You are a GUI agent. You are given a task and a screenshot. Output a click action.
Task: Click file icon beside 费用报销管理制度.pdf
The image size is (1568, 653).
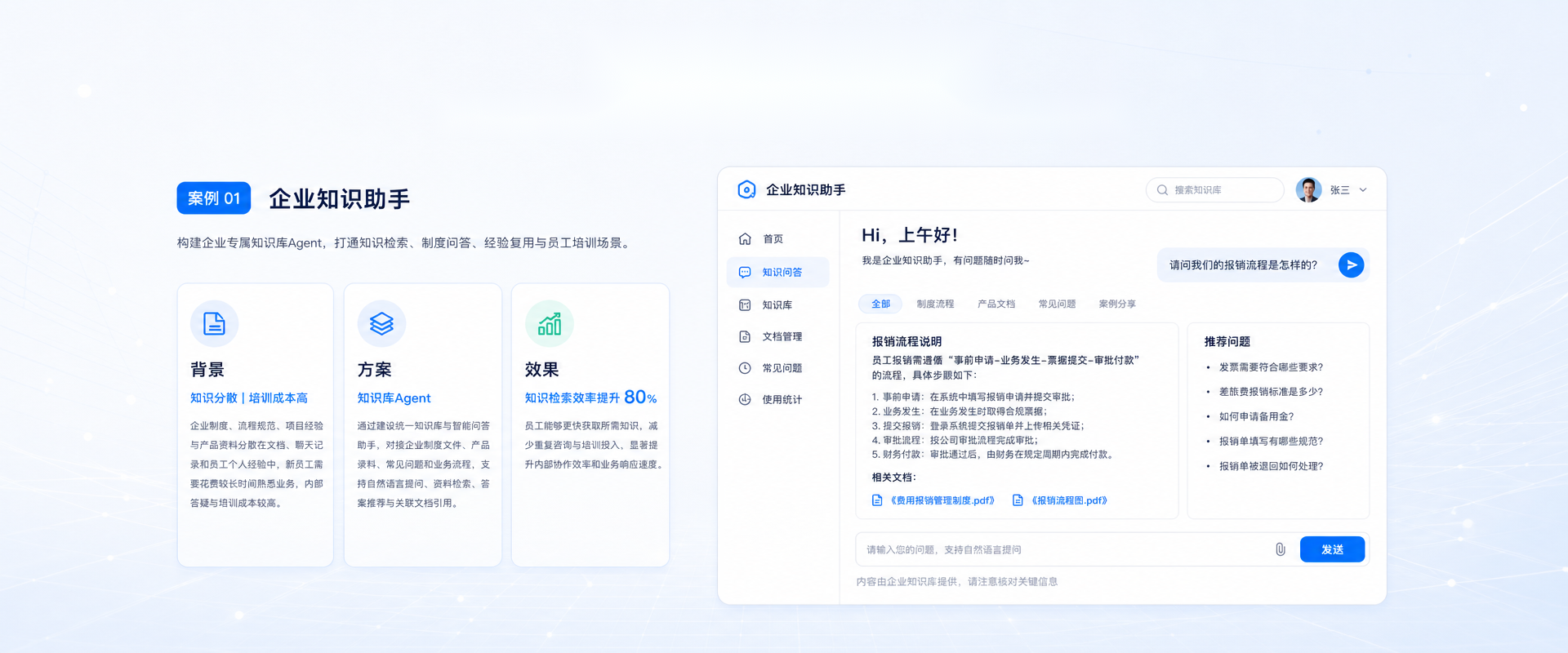click(877, 500)
